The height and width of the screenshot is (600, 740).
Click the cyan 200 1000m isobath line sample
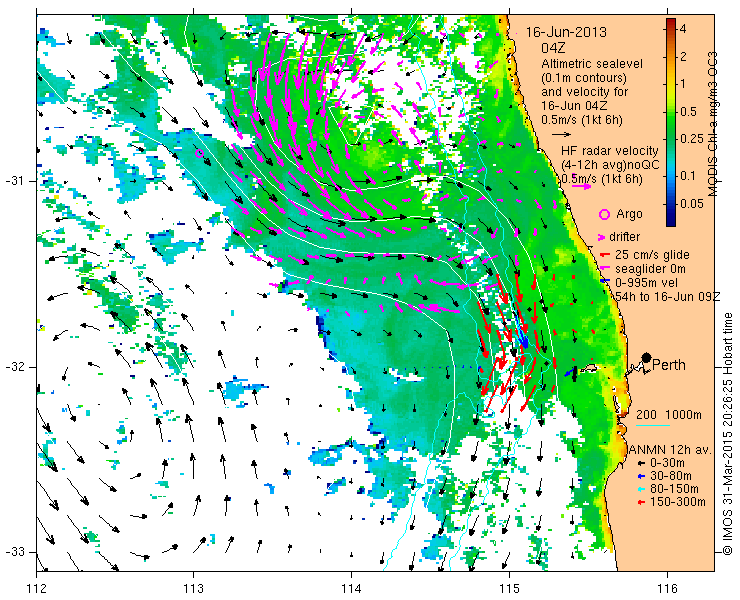653,426
